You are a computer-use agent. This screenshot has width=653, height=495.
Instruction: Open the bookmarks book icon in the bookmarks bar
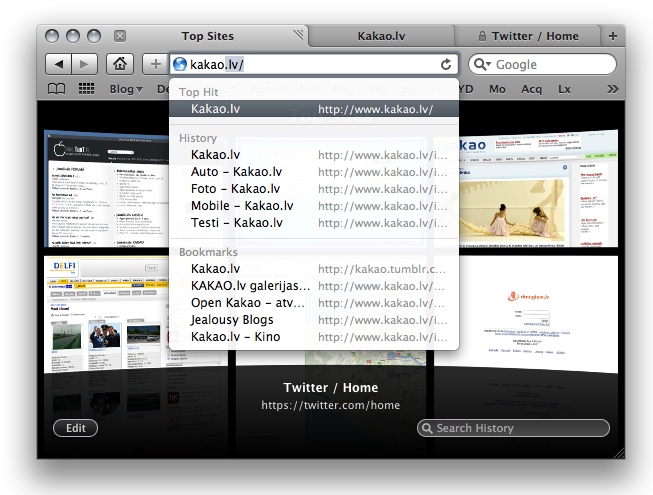pyautogui.click(x=57, y=89)
